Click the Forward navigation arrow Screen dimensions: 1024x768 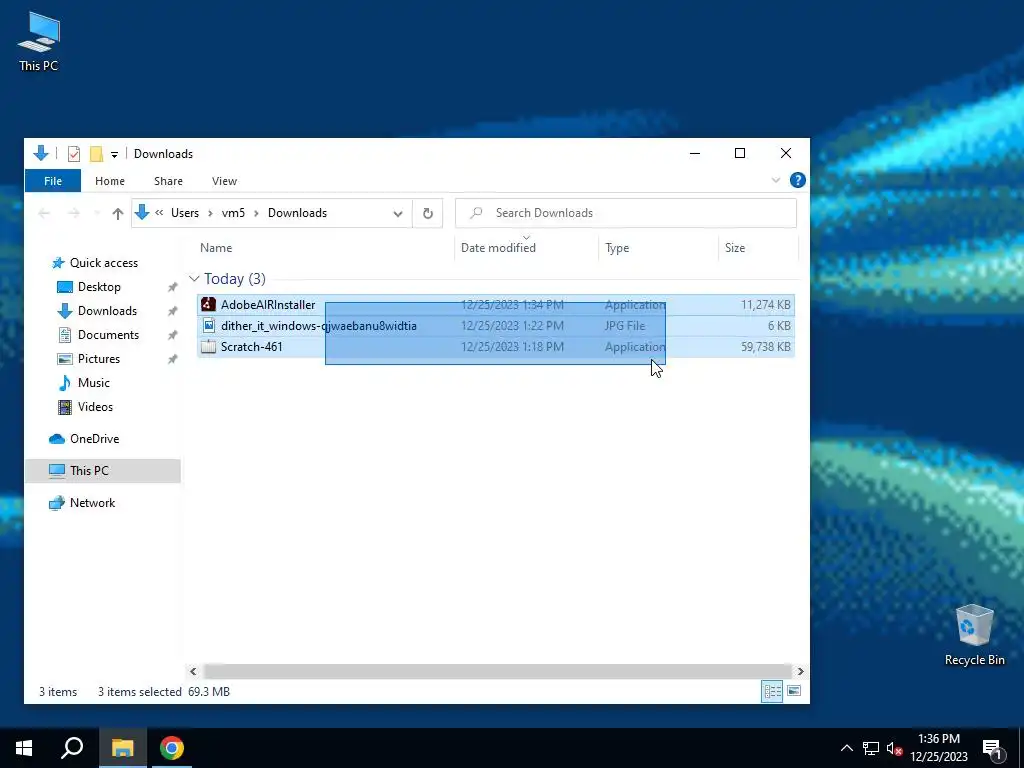tap(74, 213)
